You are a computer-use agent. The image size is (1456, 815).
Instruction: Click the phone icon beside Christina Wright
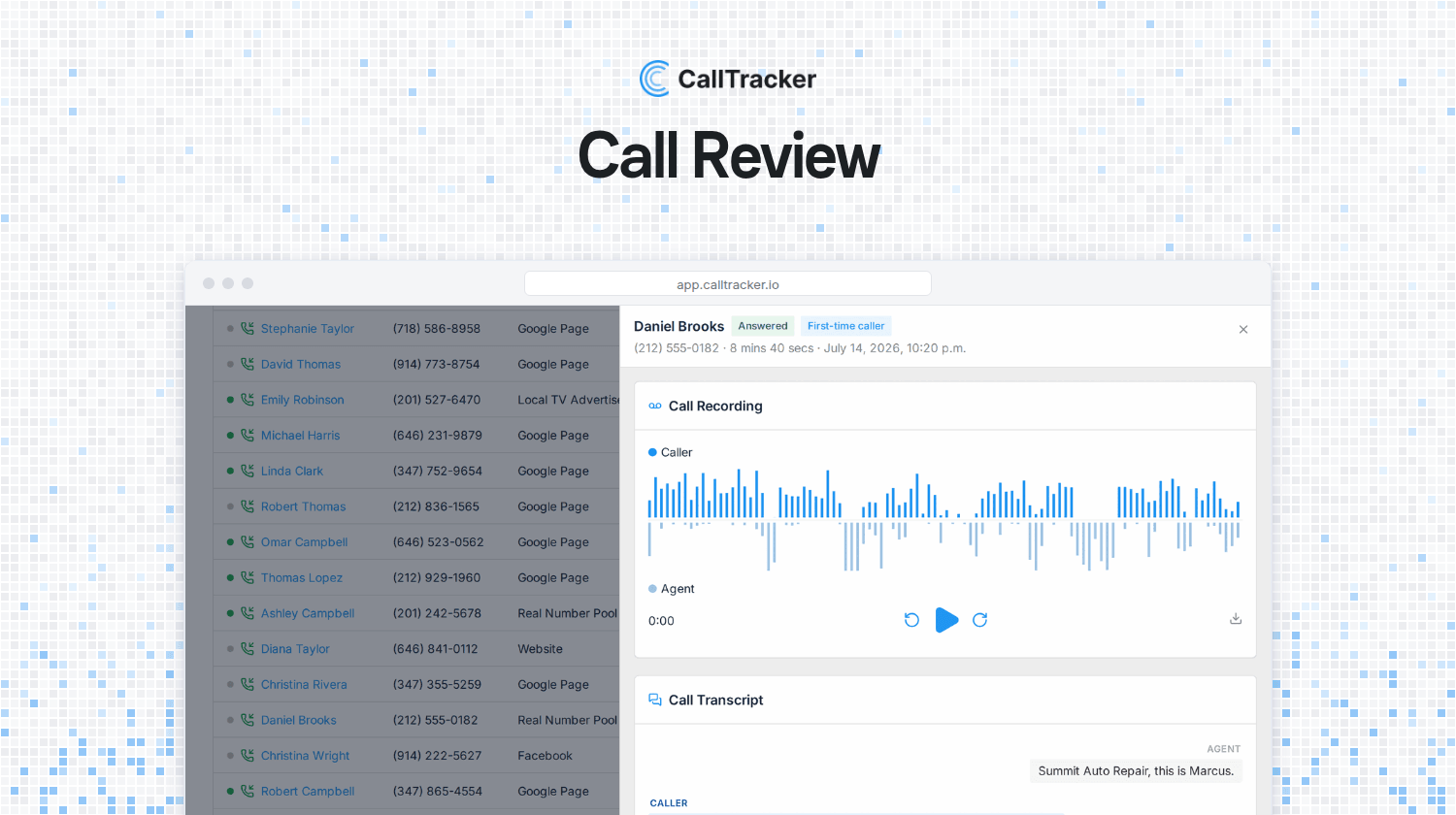tap(248, 756)
